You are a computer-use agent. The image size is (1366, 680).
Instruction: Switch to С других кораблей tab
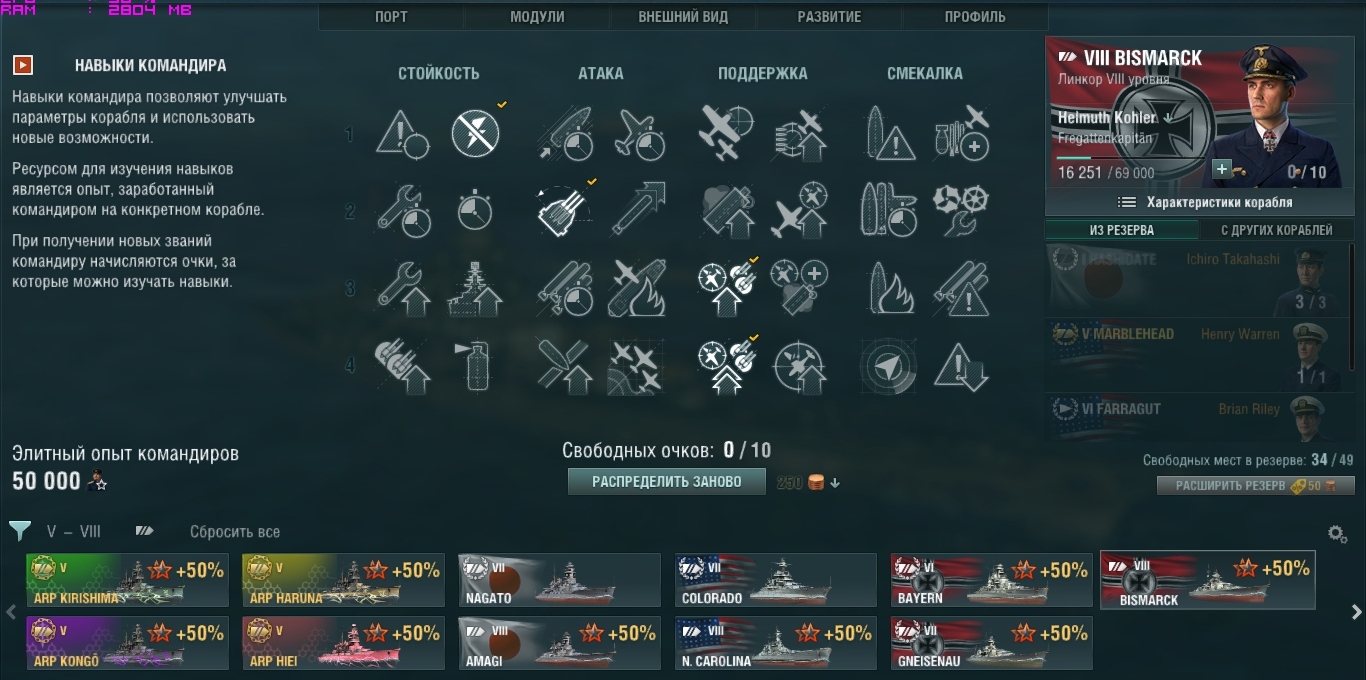coord(1277,230)
